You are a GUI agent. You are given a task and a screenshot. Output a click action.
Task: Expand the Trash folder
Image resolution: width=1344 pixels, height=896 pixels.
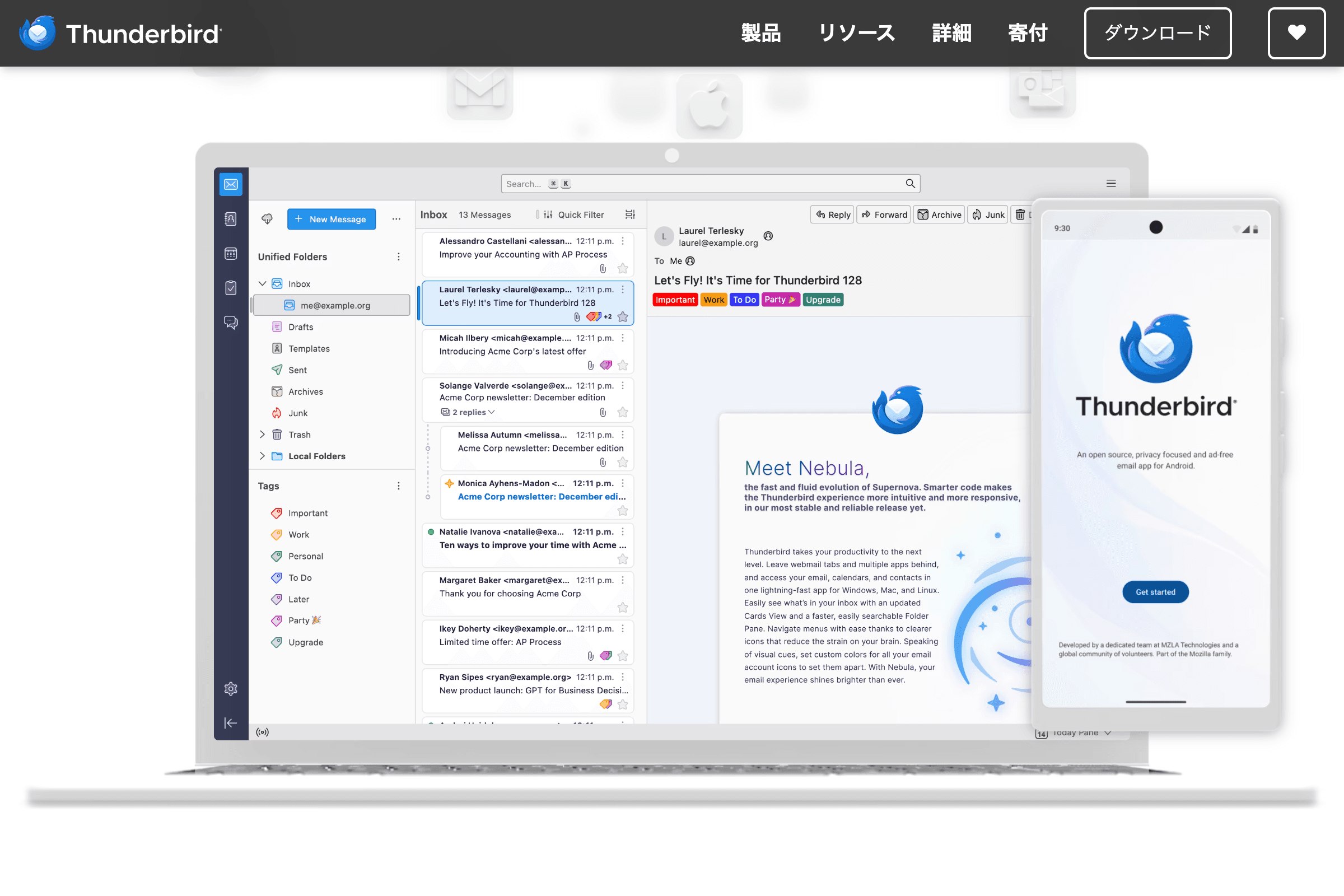click(x=262, y=435)
